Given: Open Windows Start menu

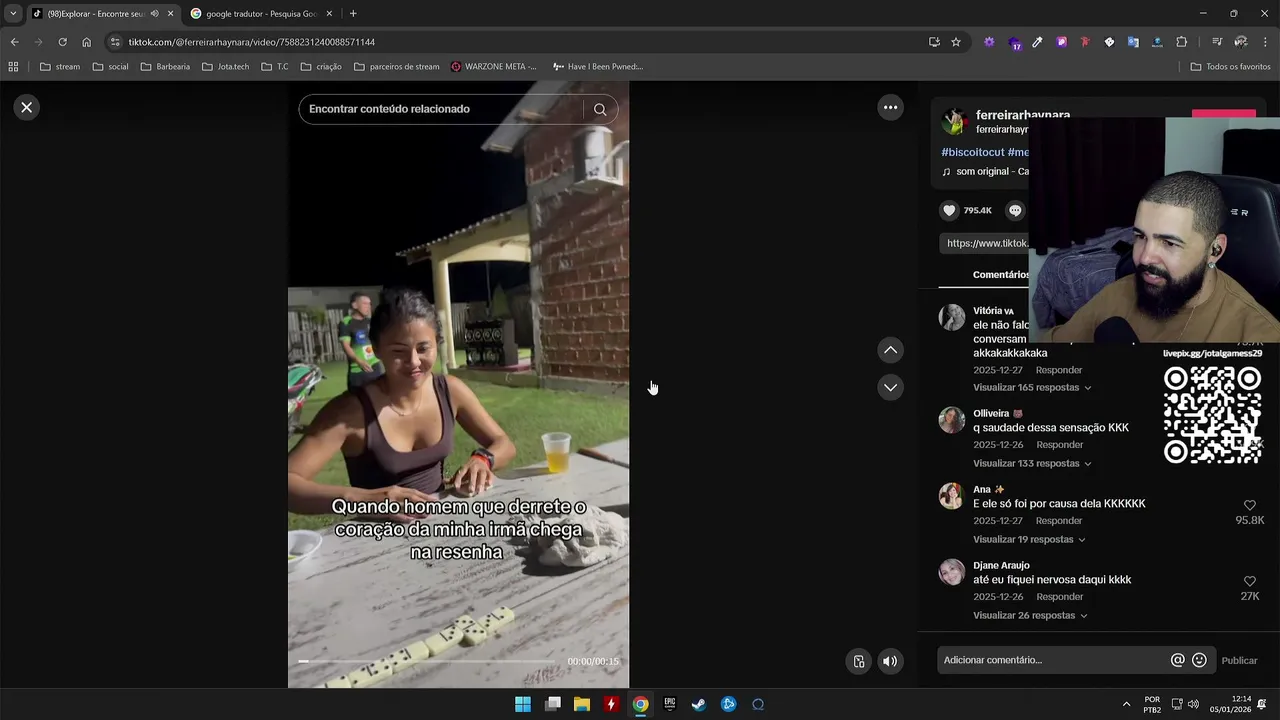Looking at the screenshot, I should pyautogui.click(x=523, y=704).
